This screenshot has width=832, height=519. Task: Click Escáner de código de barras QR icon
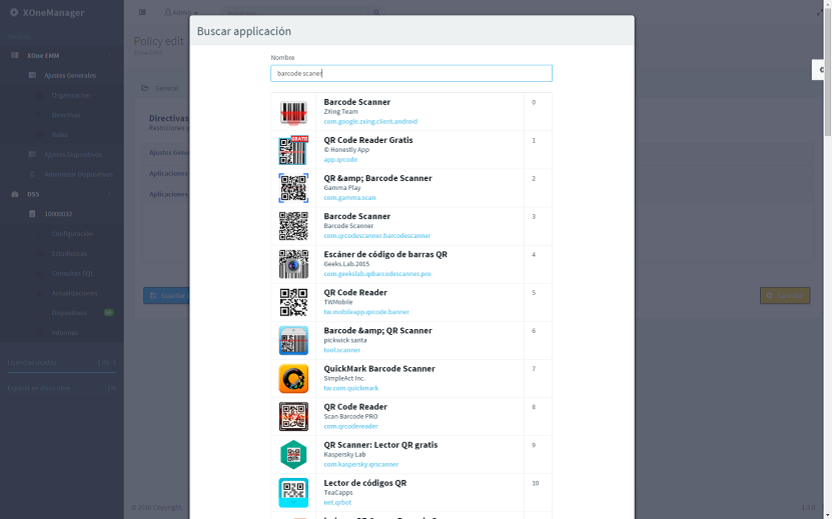click(293, 264)
